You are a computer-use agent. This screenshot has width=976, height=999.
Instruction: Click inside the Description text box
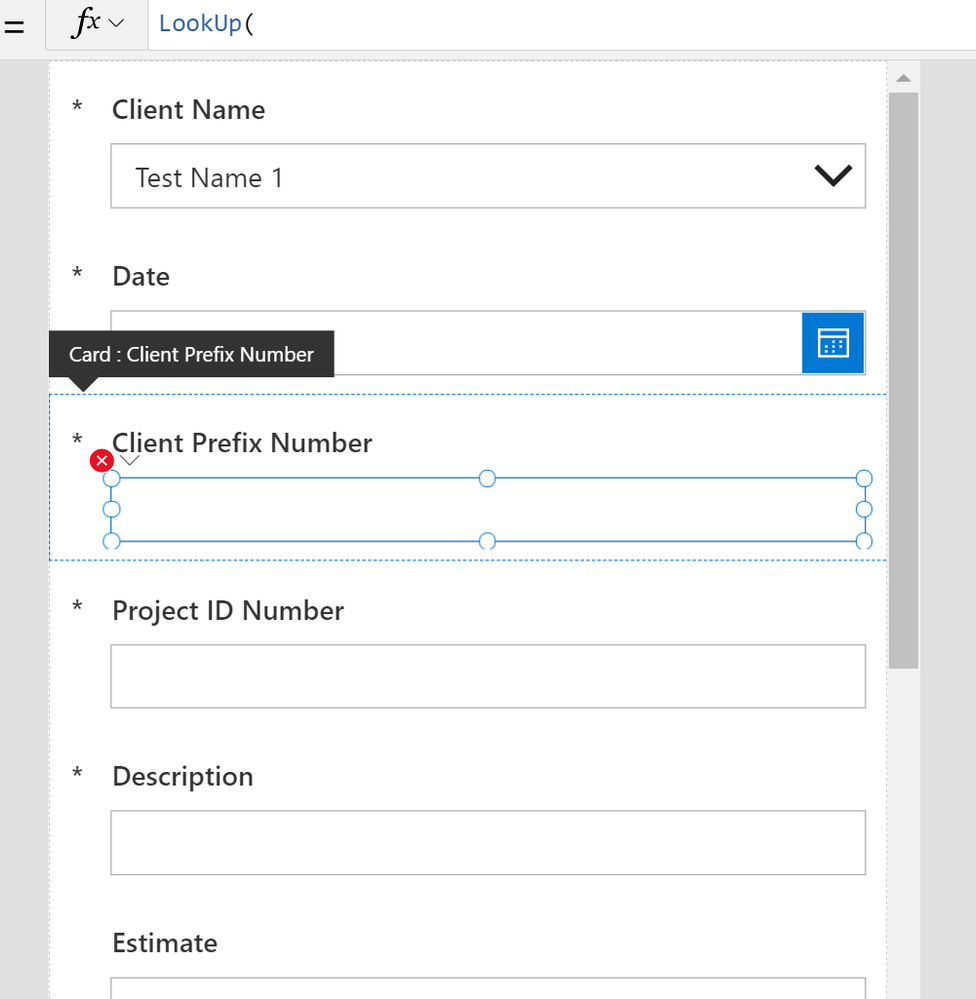(x=488, y=842)
